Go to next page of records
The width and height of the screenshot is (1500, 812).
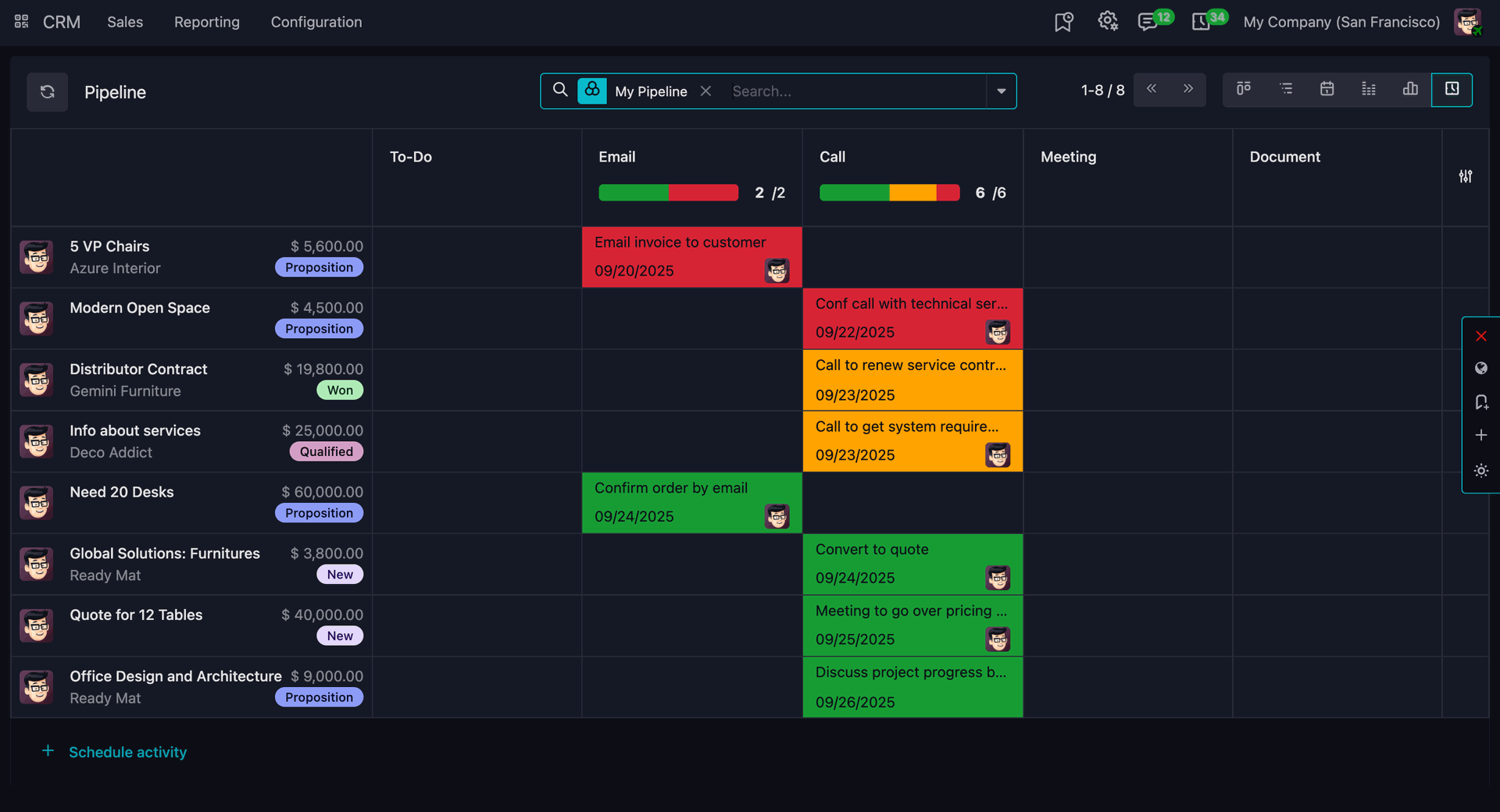click(x=1188, y=89)
